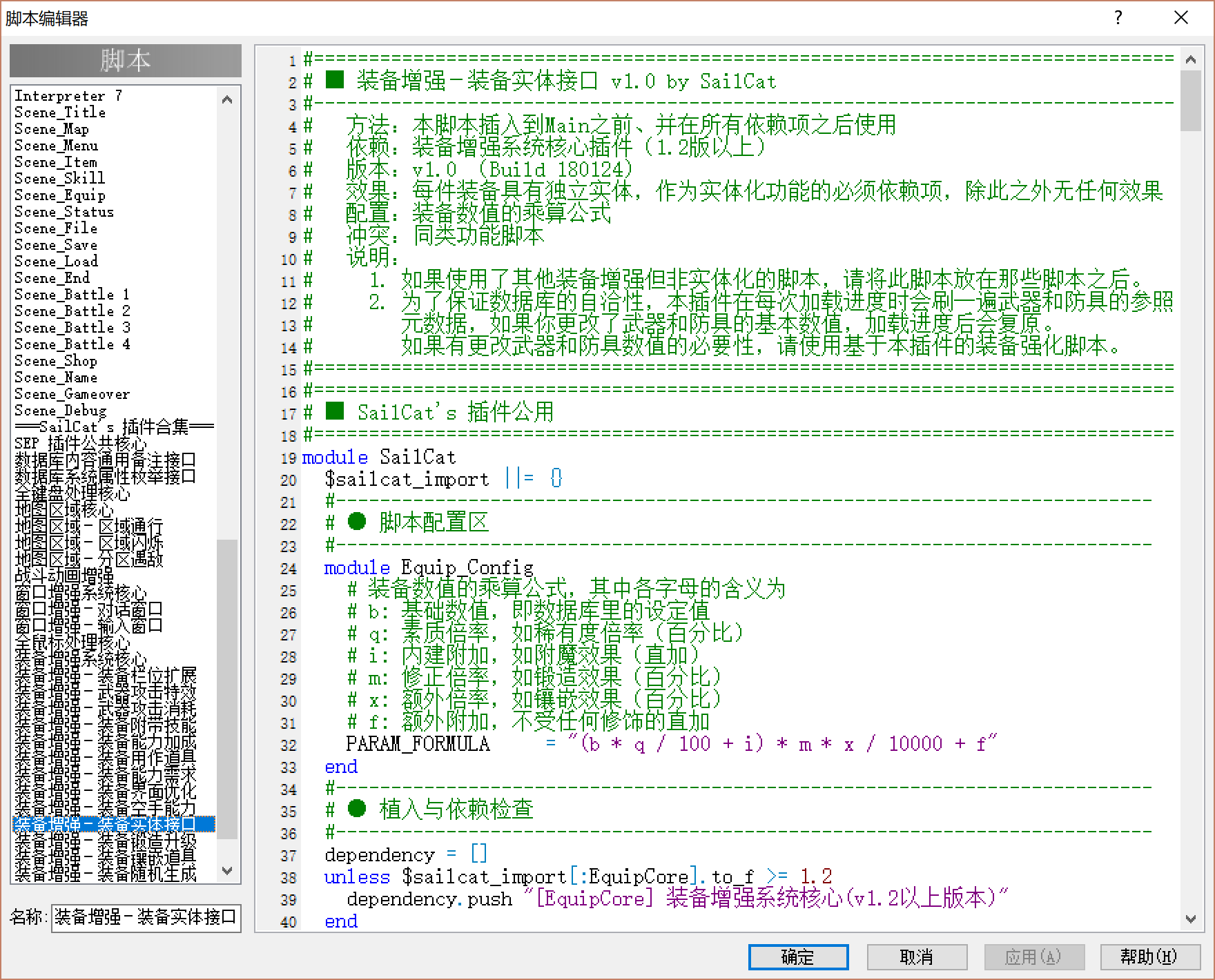Click the module Equip_Config code line

pyautogui.click(x=429, y=567)
